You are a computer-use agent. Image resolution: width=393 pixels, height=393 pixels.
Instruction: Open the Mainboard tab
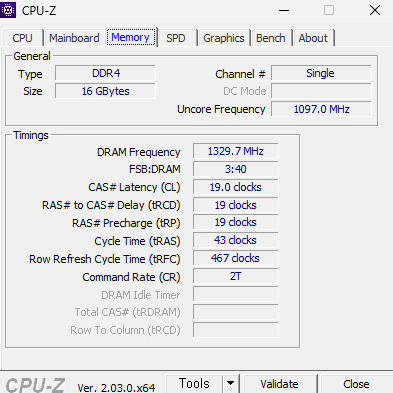pos(74,38)
